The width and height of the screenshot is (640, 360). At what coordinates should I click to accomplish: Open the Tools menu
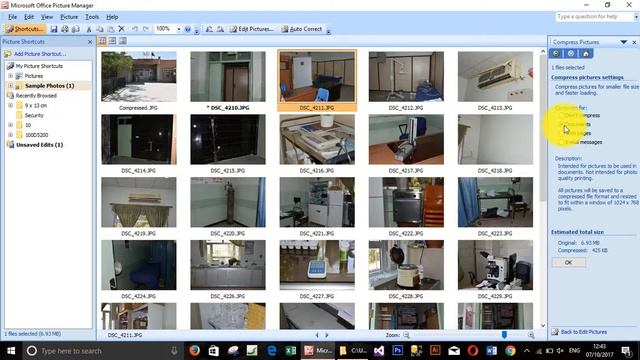coord(92,17)
